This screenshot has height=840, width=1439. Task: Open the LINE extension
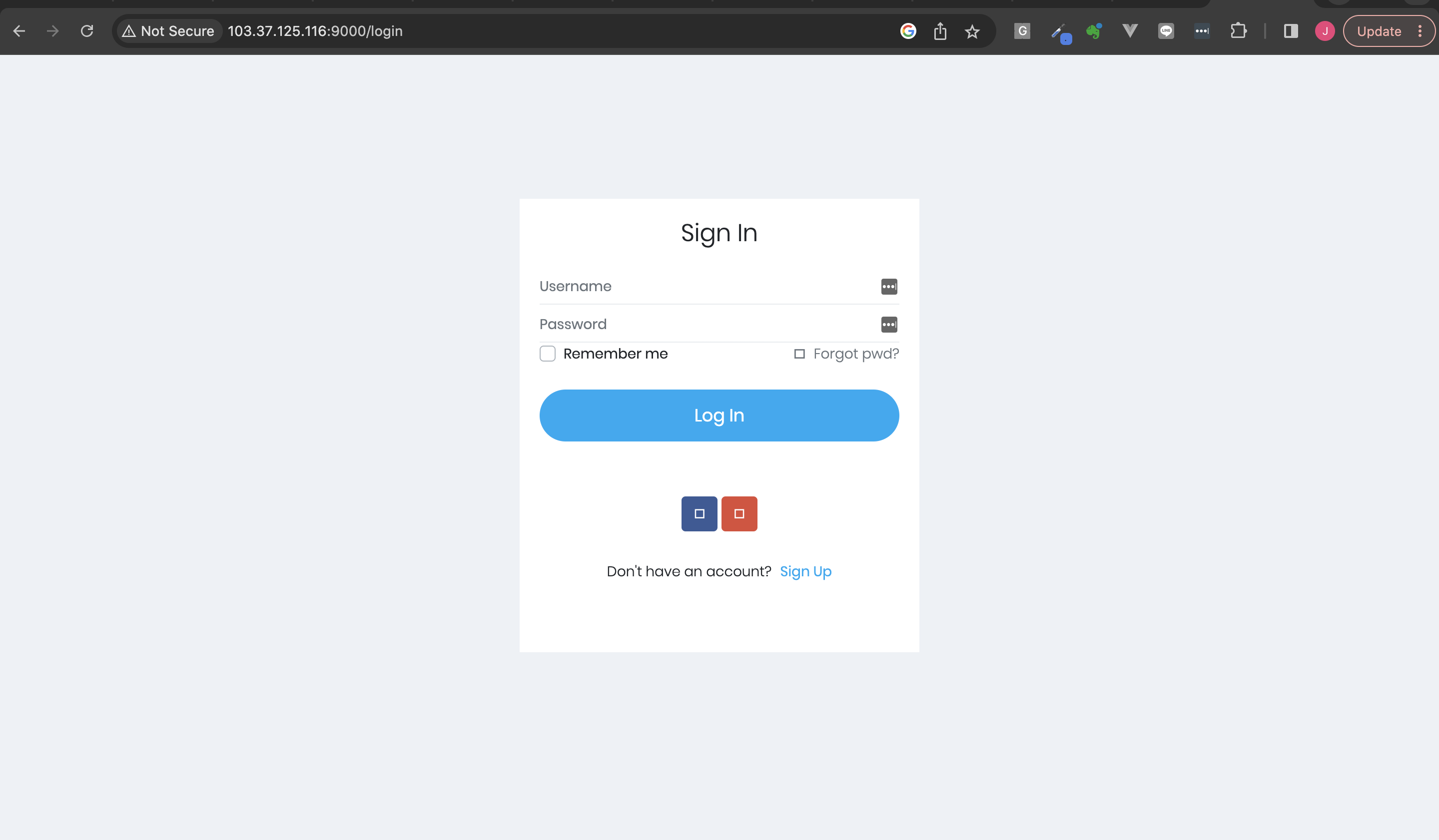pyautogui.click(x=1167, y=31)
